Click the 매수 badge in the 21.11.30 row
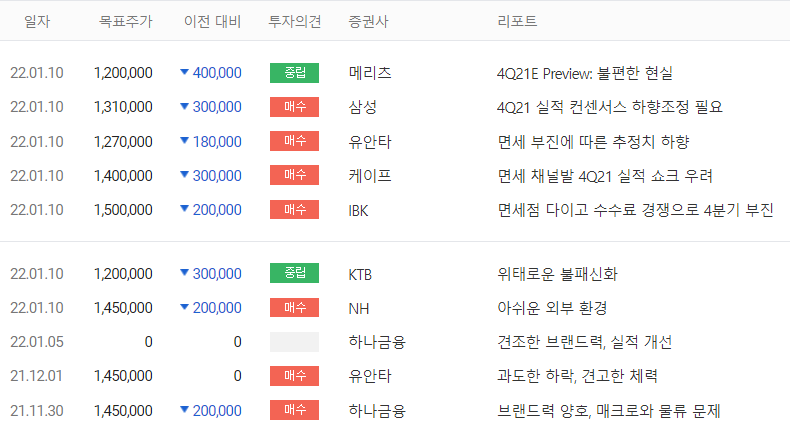This screenshot has height=428, width=790. pos(294,410)
